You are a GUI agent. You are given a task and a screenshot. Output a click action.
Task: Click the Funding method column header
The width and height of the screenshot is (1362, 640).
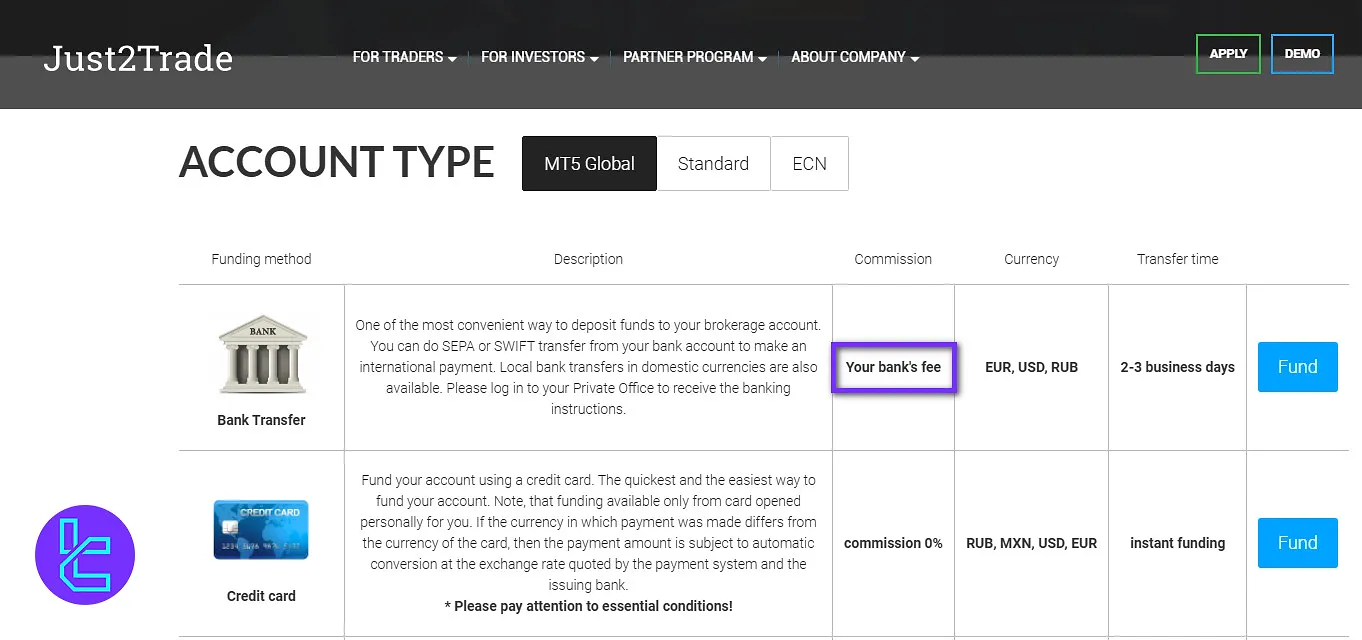pyautogui.click(x=261, y=259)
